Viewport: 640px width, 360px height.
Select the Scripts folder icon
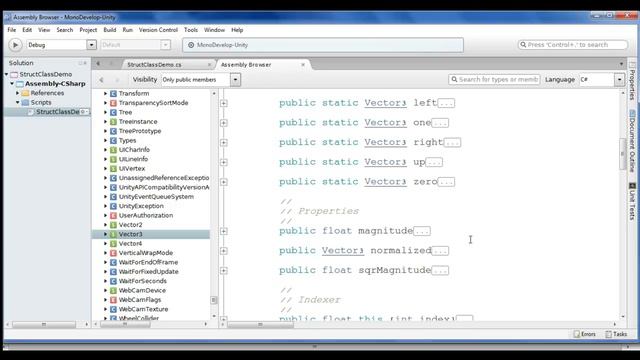pyautogui.click(x=25, y=102)
